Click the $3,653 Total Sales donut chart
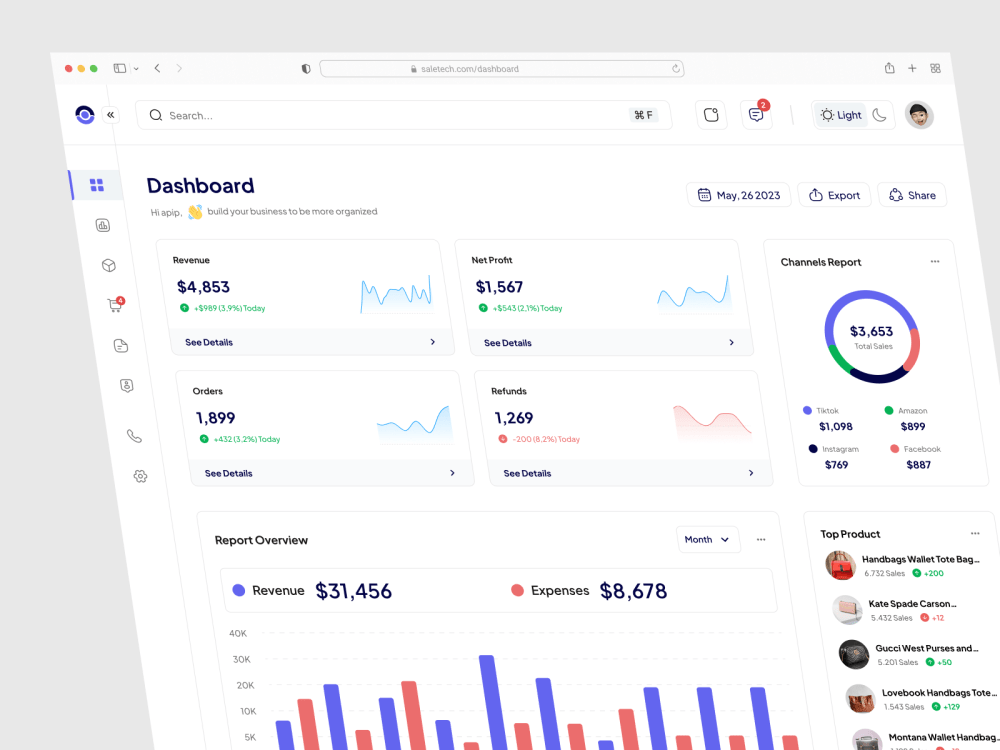Viewport: 1000px width, 750px height. 872,337
